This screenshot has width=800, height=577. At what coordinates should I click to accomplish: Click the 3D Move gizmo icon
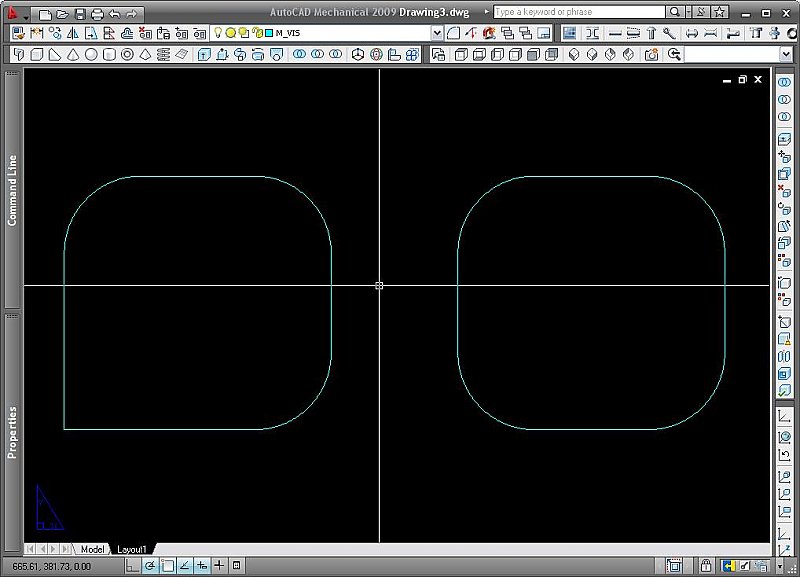coord(358,54)
